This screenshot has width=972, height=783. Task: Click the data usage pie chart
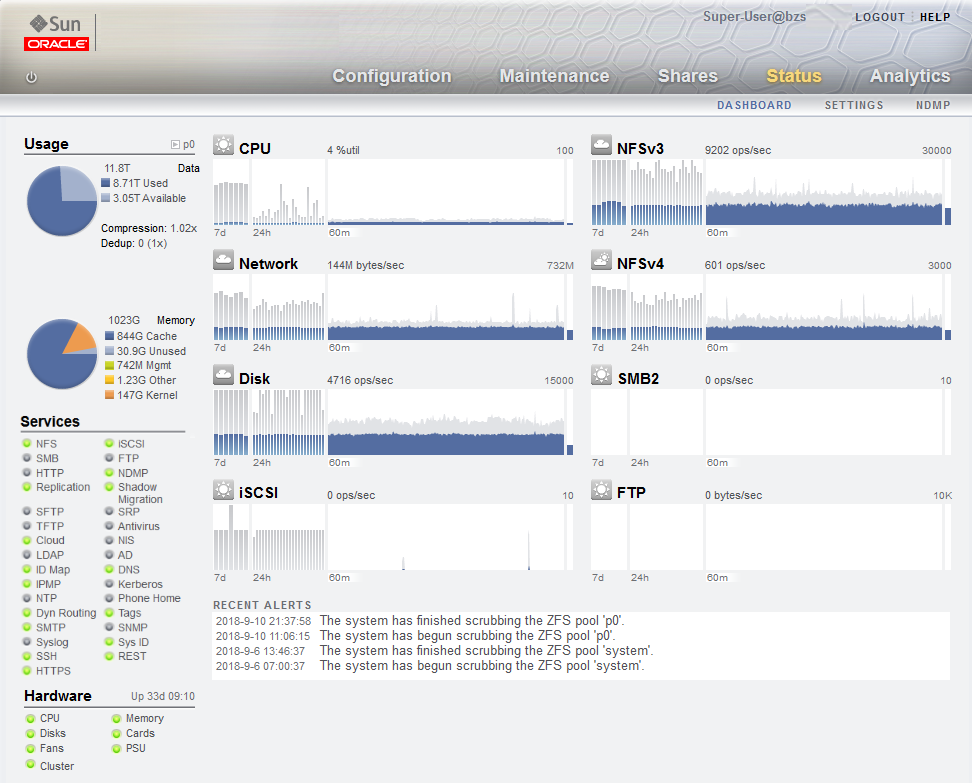(62, 200)
